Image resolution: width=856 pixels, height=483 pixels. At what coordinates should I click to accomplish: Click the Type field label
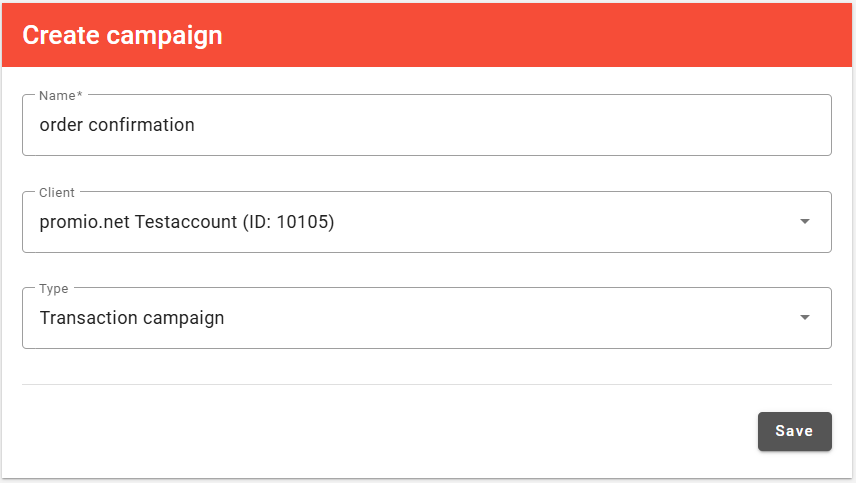coord(54,289)
